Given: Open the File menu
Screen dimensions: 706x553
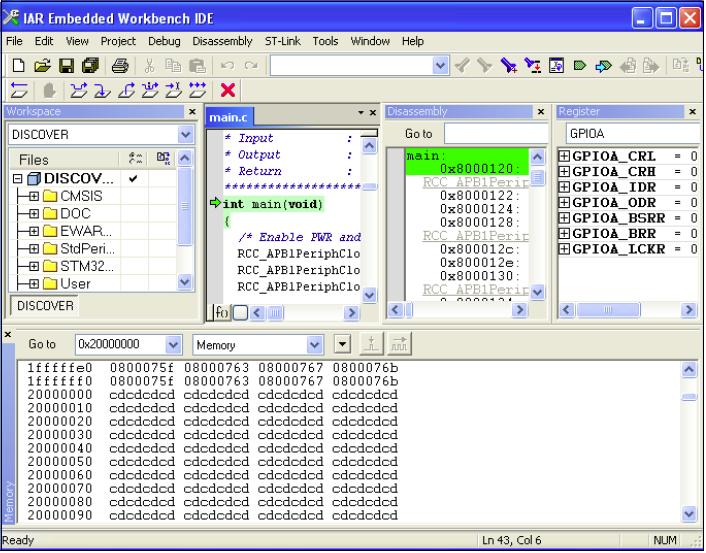Looking at the screenshot, I should (14, 41).
